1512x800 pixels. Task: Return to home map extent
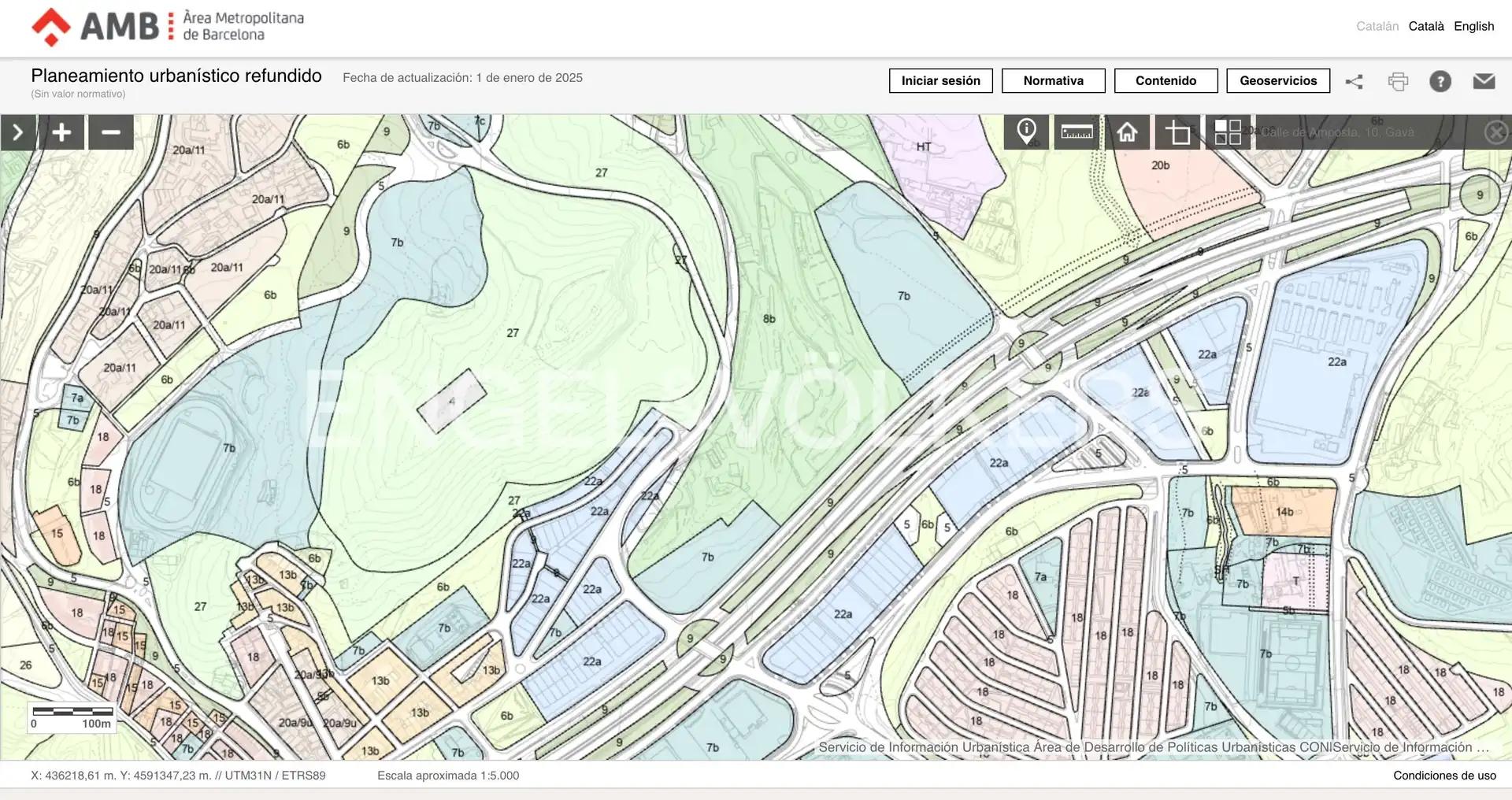[1127, 131]
